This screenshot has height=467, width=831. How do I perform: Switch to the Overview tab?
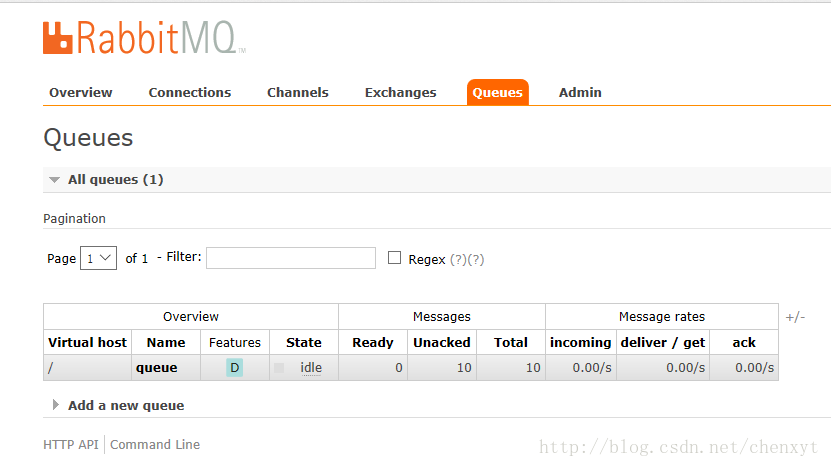(x=81, y=92)
